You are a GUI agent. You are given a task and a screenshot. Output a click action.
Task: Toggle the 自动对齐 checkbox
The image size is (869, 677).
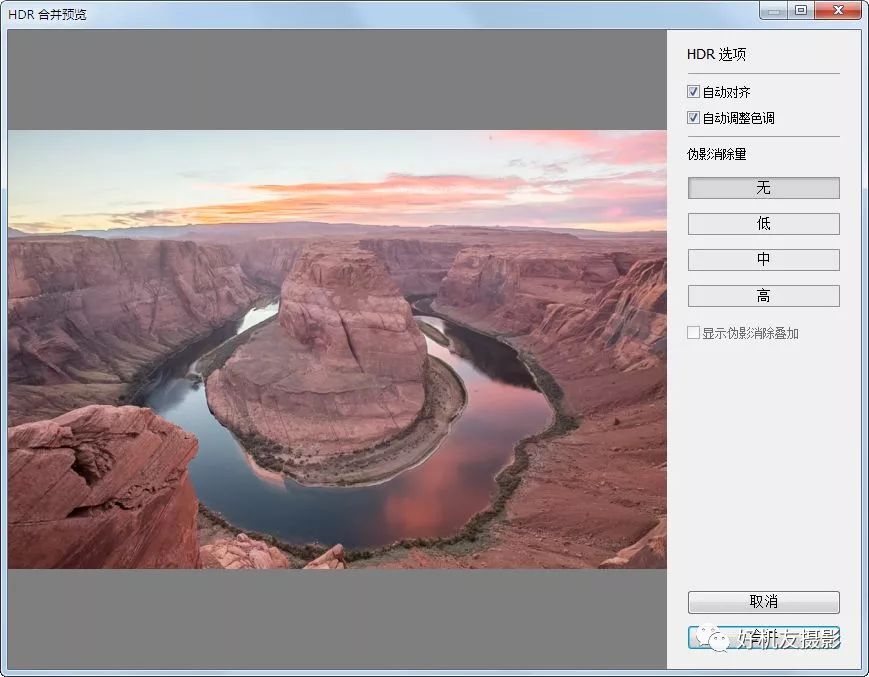tap(694, 92)
